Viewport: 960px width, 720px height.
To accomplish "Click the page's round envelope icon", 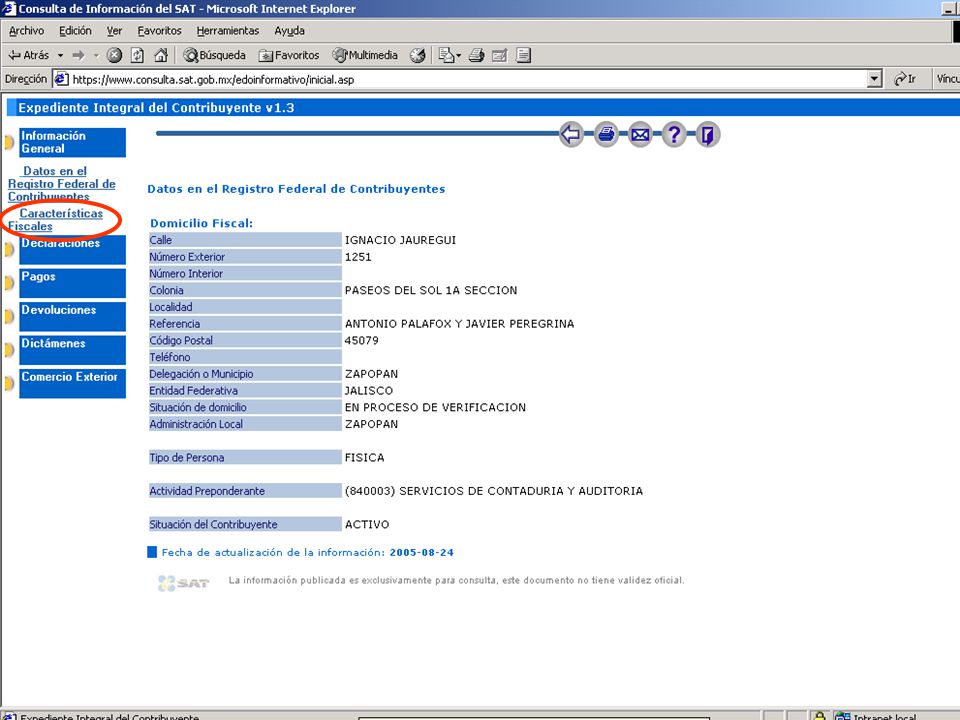I will click(640, 134).
